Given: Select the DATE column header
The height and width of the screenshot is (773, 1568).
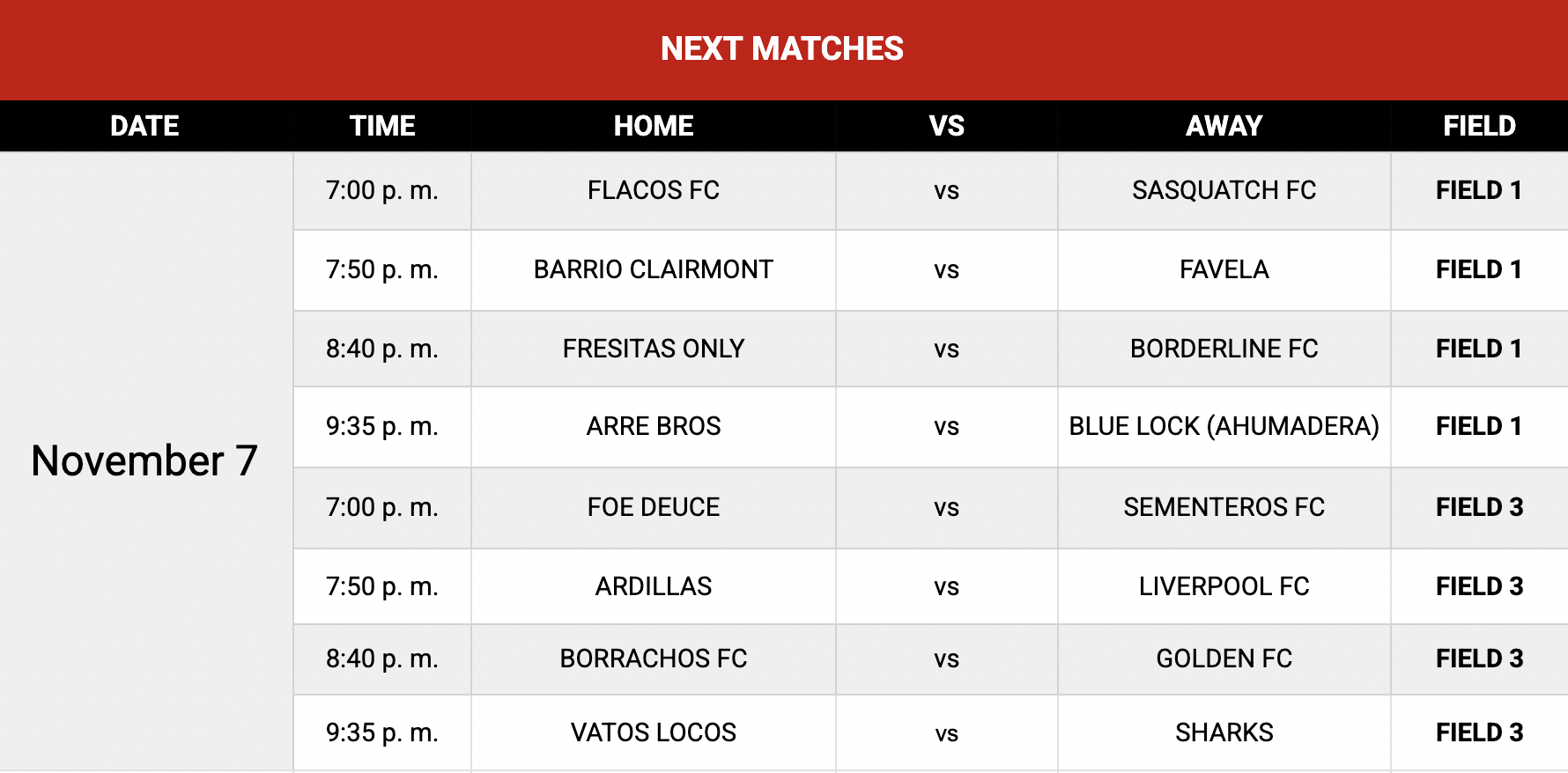Looking at the screenshot, I should [144, 126].
